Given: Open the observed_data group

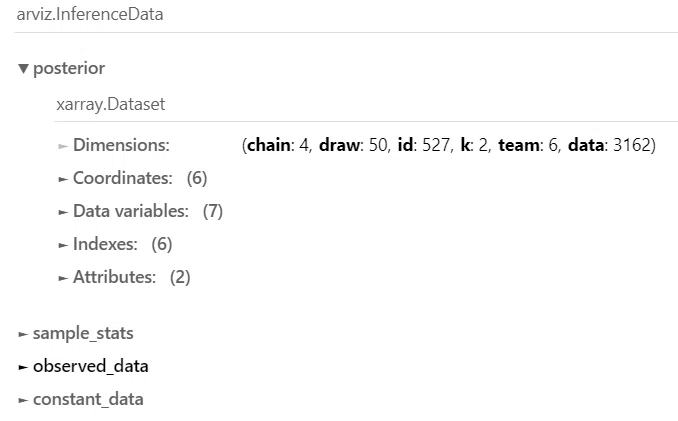Looking at the screenshot, I should point(91,367).
